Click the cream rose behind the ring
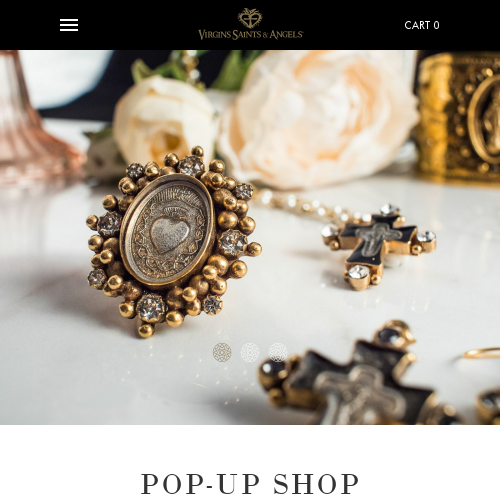500x500 pixels. click(x=163, y=120)
